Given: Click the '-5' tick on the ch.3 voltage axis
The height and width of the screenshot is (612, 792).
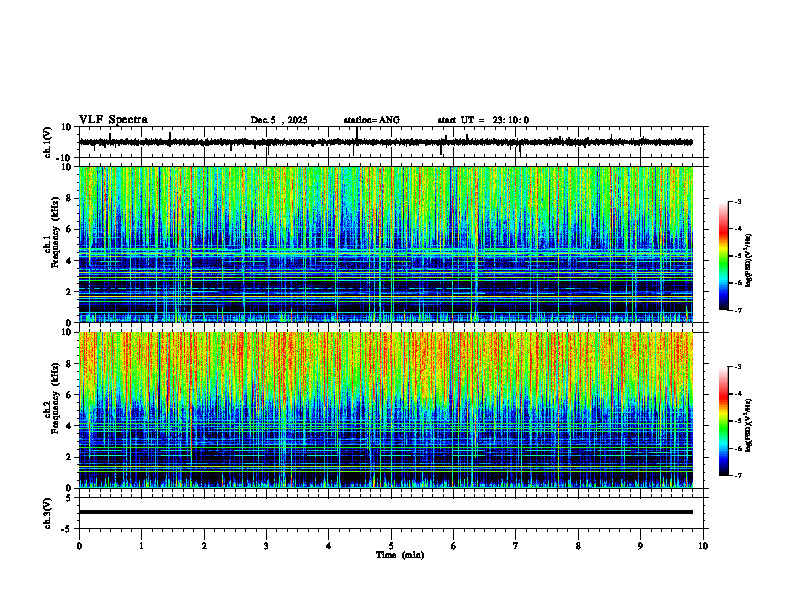Looking at the screenshot, I should click(x=67, y=529).
